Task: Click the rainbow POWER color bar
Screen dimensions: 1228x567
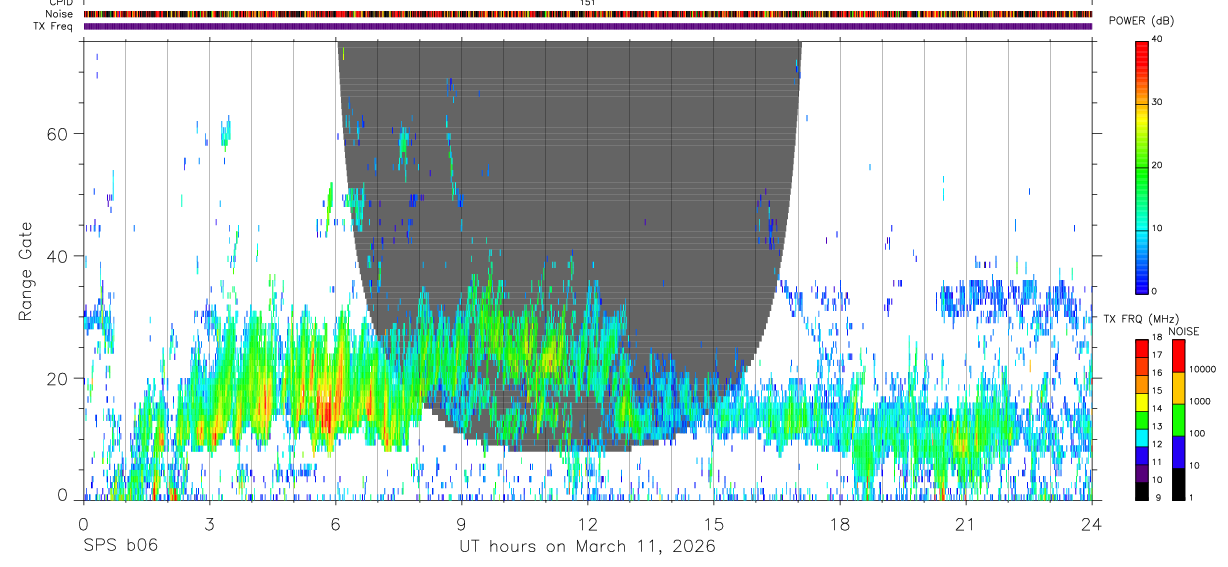Action: [x=1142, y=166]
